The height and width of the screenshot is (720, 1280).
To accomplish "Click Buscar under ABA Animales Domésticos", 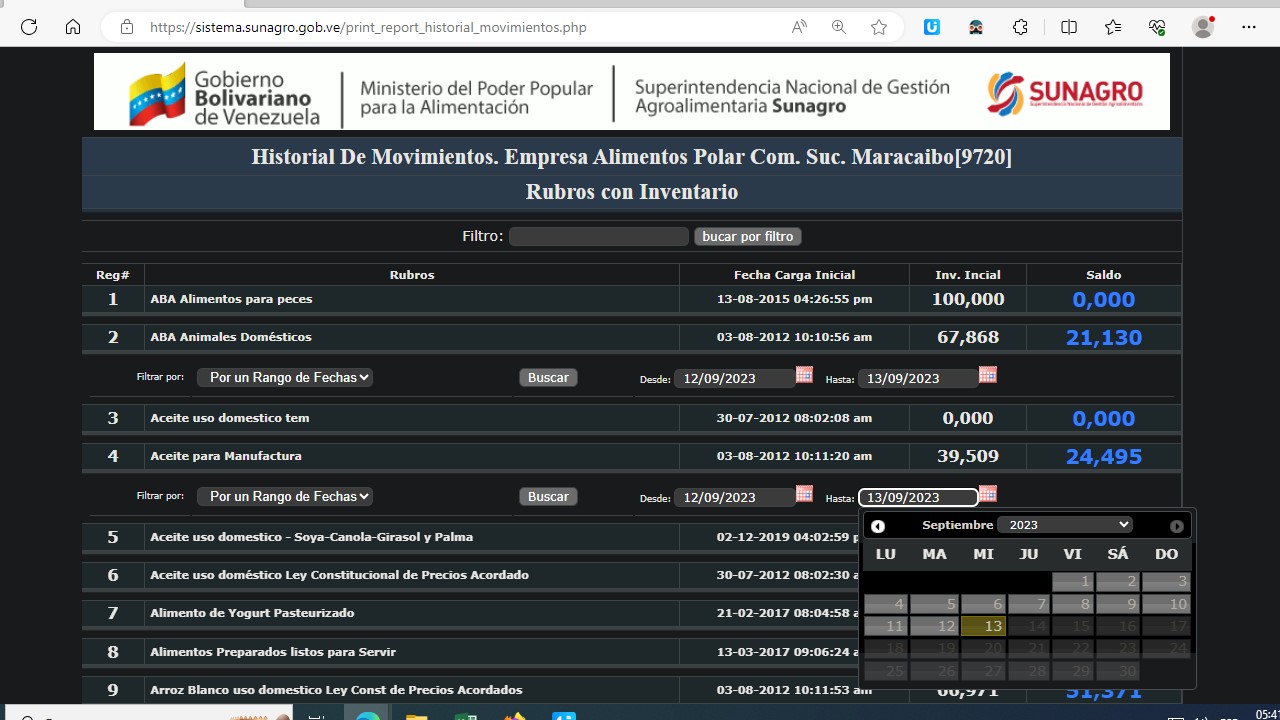I will (548, 377).
